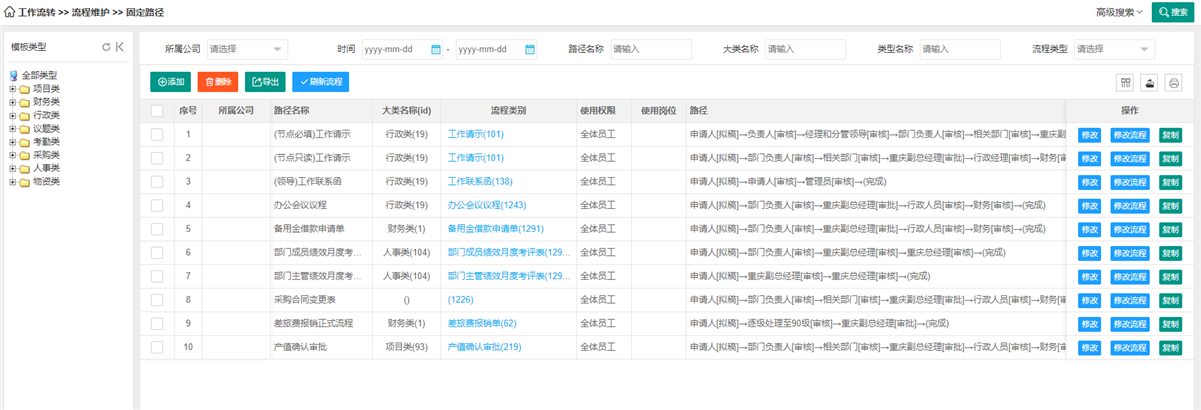Click the green 搜索 button

(1173, 12)
